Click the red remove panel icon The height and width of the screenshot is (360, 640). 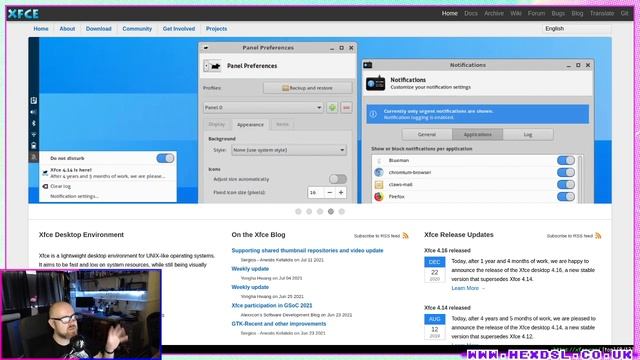pyautogui.click(x=347, y=107)
